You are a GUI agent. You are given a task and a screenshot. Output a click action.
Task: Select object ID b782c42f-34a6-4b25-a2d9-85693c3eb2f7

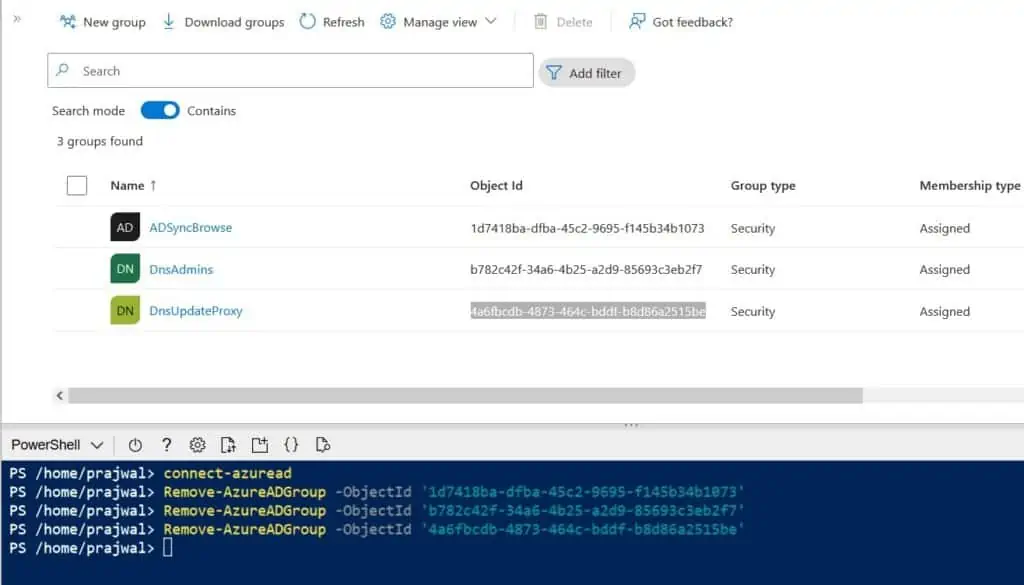point(586,269)
